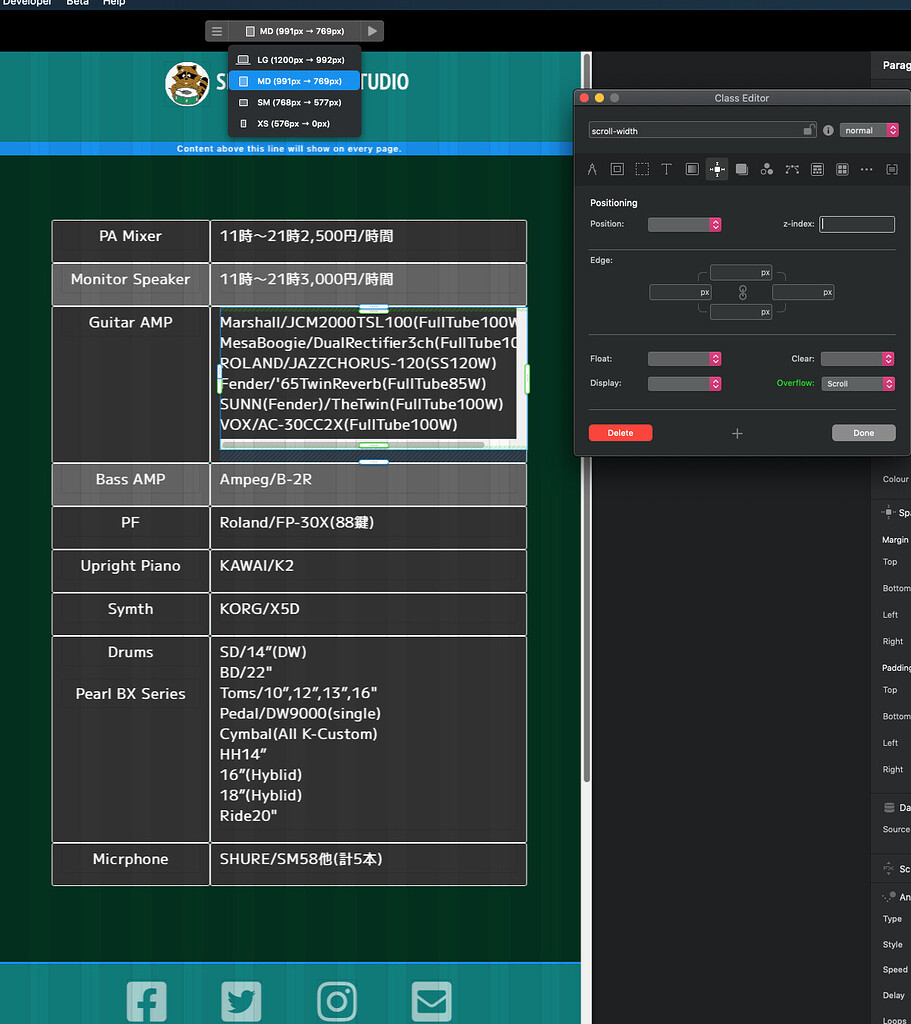This screenshot has width=911, height=1024.
Task: Open the grid layout icon in Class Editor
Action: pos(842,170)
